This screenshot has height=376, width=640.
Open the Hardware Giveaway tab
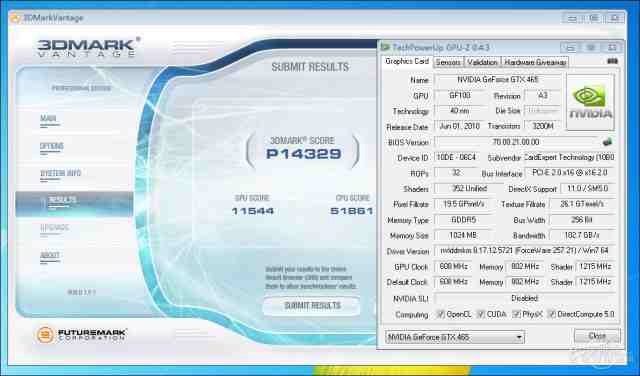pyautogui.click(x=535, y=62)
